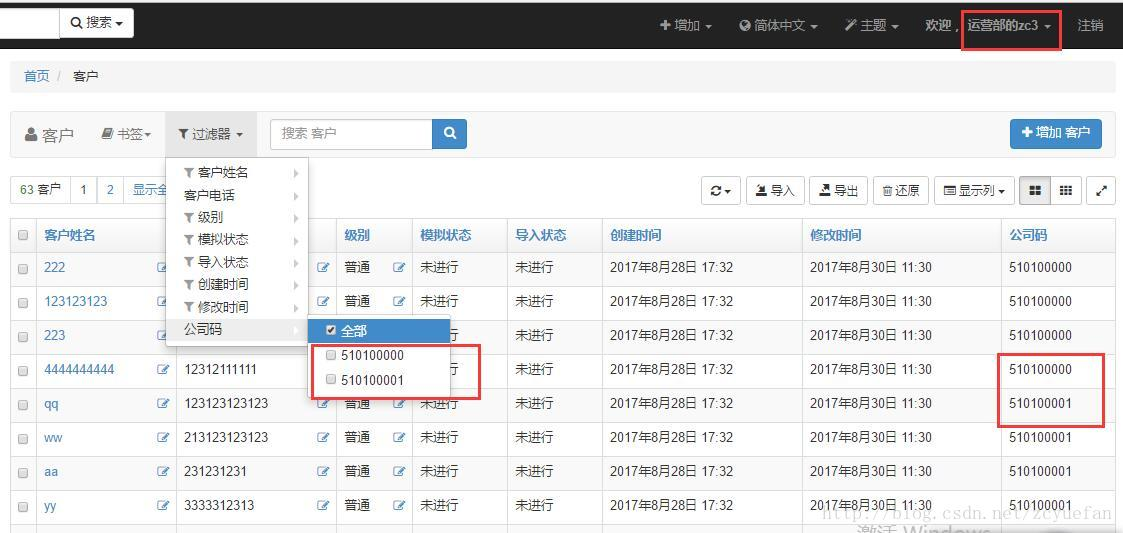
Task: Click edit pencil beside customer ww
Action: 163,438
